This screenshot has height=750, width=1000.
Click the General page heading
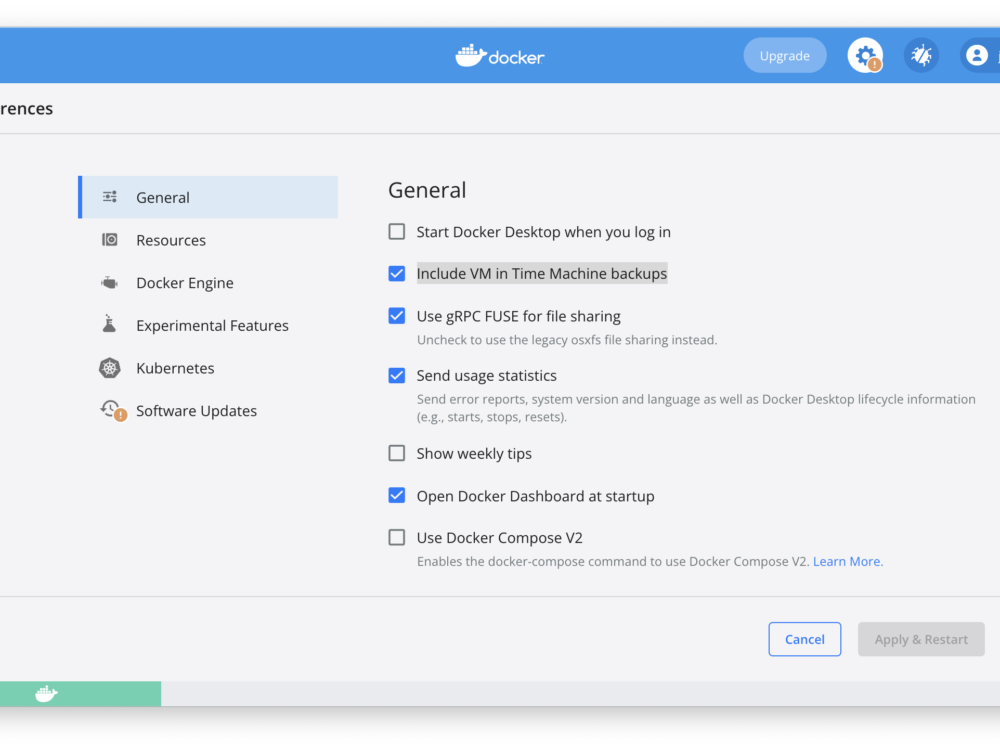coord(427,190)
